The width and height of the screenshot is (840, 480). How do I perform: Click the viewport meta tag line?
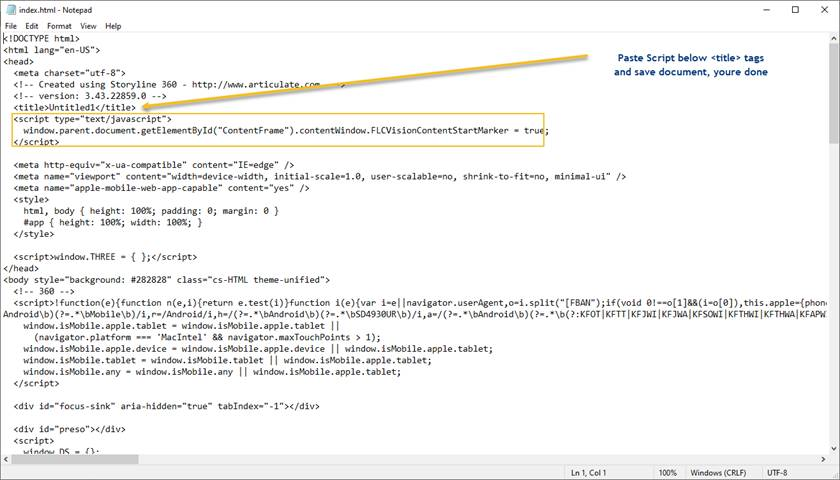(320, 176)
